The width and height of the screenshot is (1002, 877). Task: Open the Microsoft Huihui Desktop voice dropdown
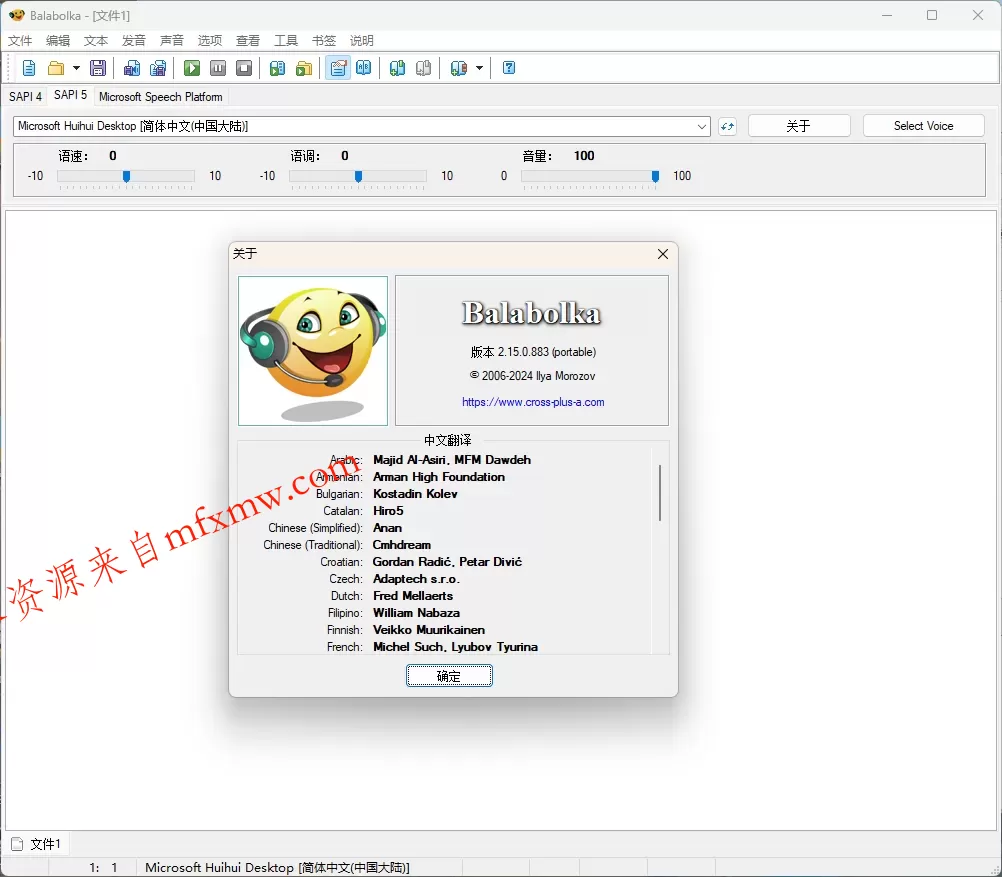pyautogui.click(x=362, y=126)
